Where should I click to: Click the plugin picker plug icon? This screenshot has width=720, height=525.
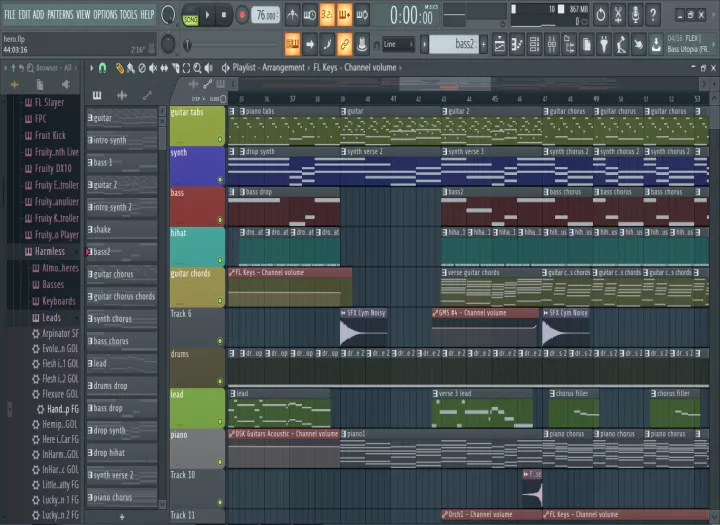tap(604, 45)
